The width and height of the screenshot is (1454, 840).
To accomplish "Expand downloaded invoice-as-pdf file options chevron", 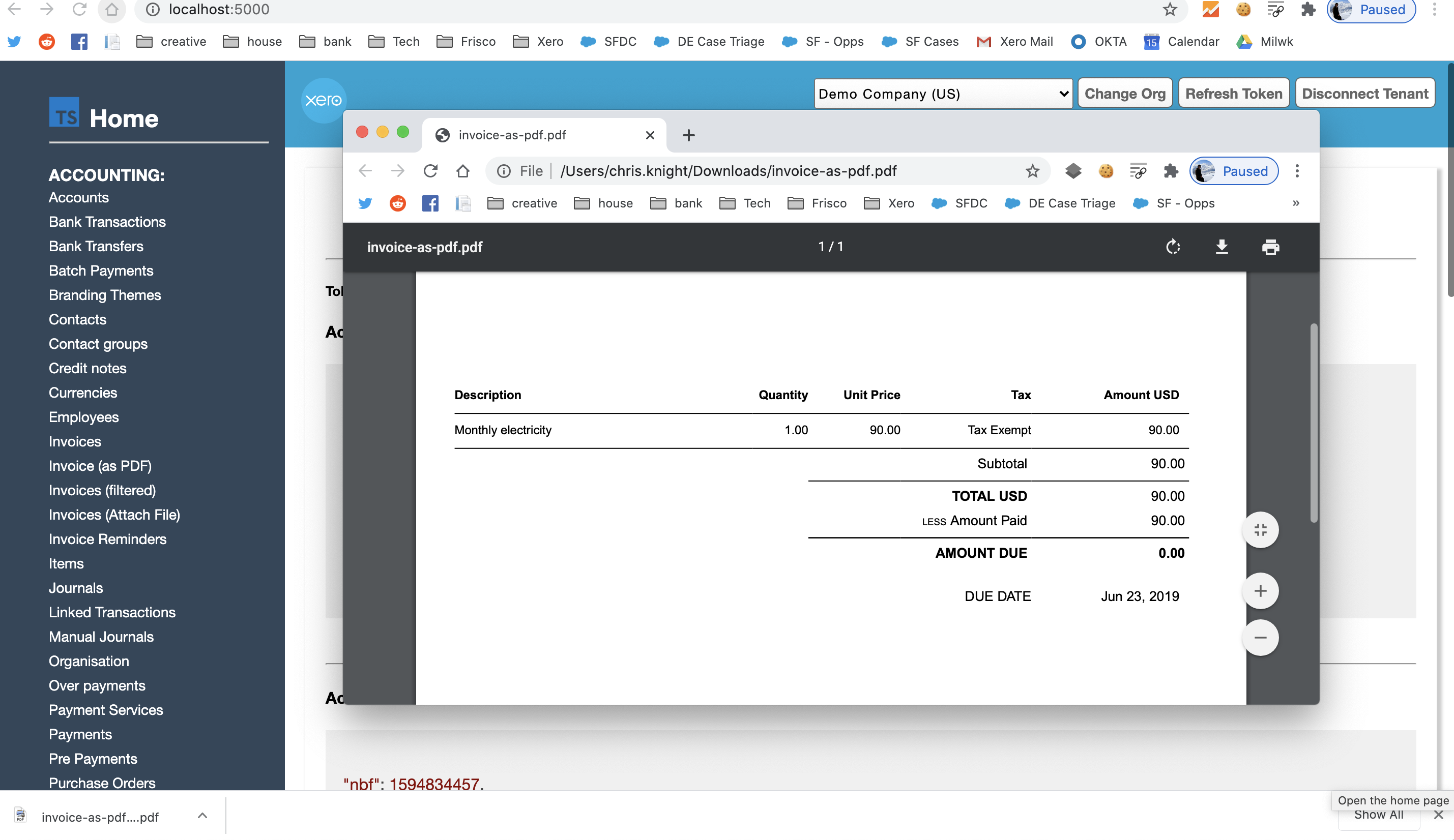I will click(x=202, y=816).
